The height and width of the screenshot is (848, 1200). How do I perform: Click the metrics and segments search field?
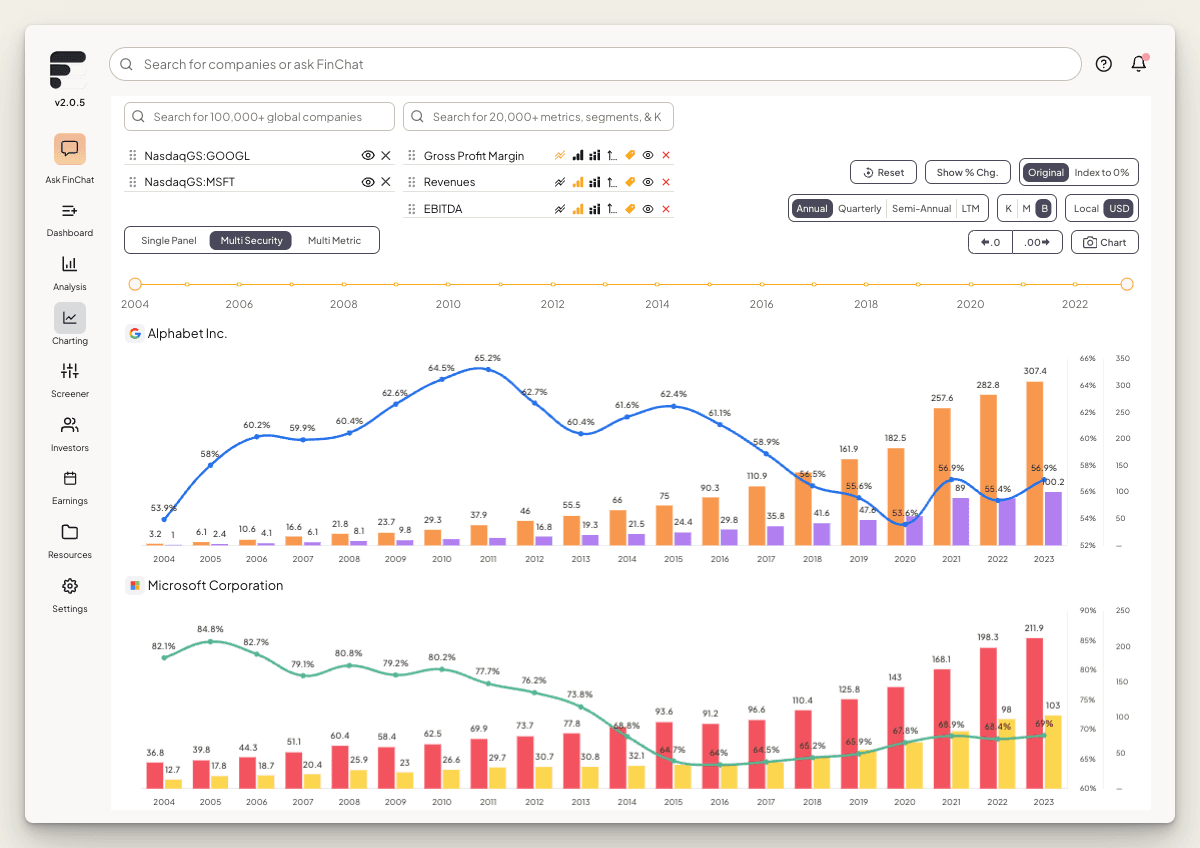[x=538, y=116]
